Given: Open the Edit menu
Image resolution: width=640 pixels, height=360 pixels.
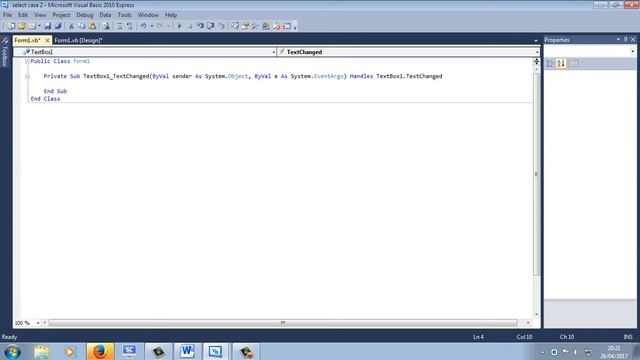Looking at the screenshot, I should pos(23,15).
